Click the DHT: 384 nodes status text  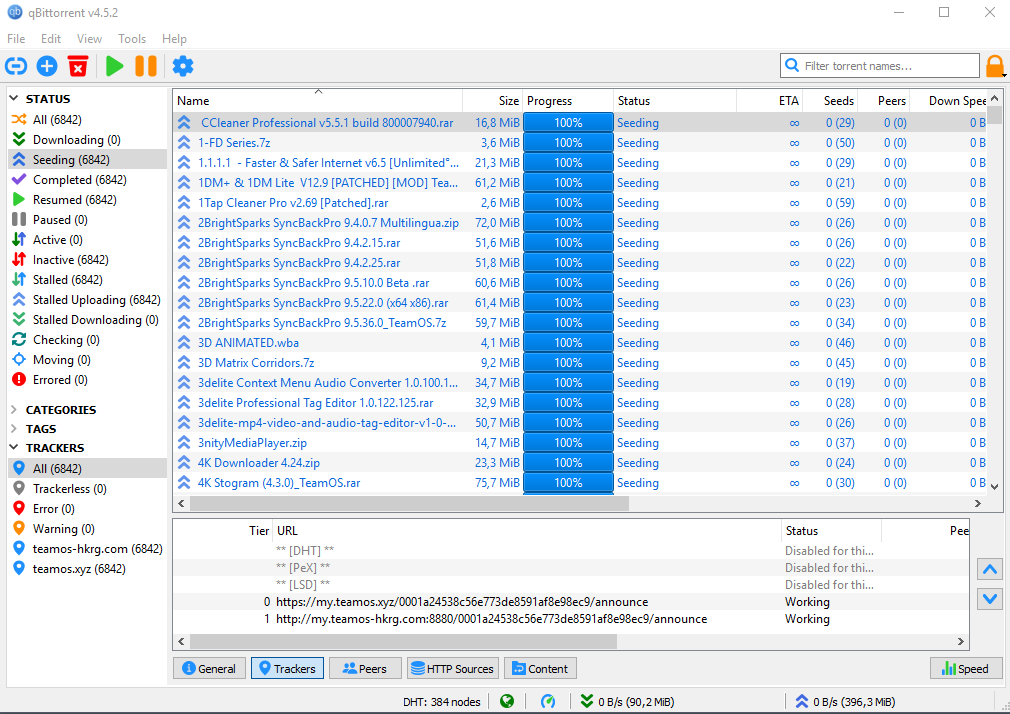pyautogui.click(x=442, y=701)
